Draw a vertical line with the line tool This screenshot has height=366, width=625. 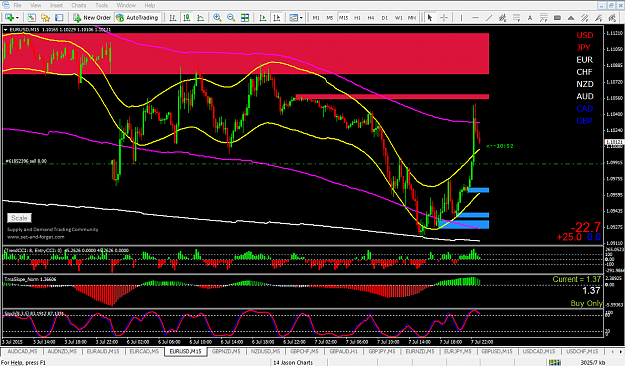[461, 18]
